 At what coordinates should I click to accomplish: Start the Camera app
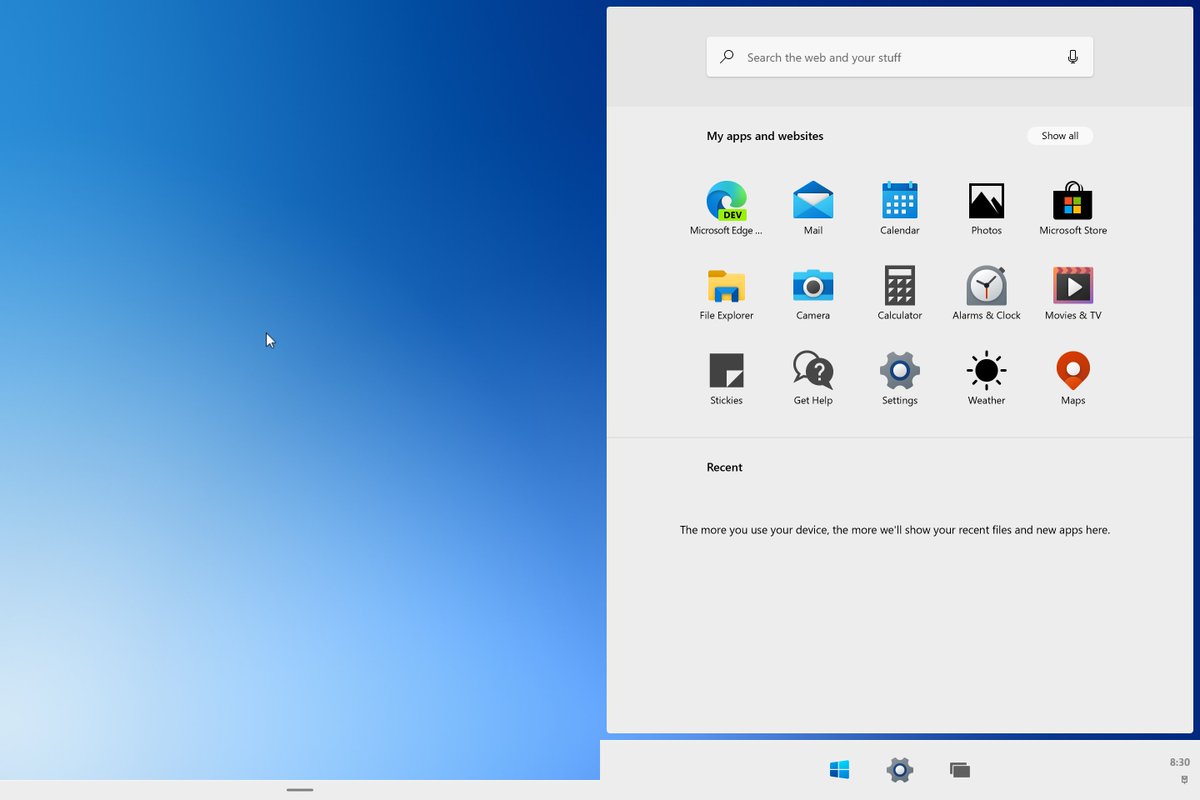[812, 286]
